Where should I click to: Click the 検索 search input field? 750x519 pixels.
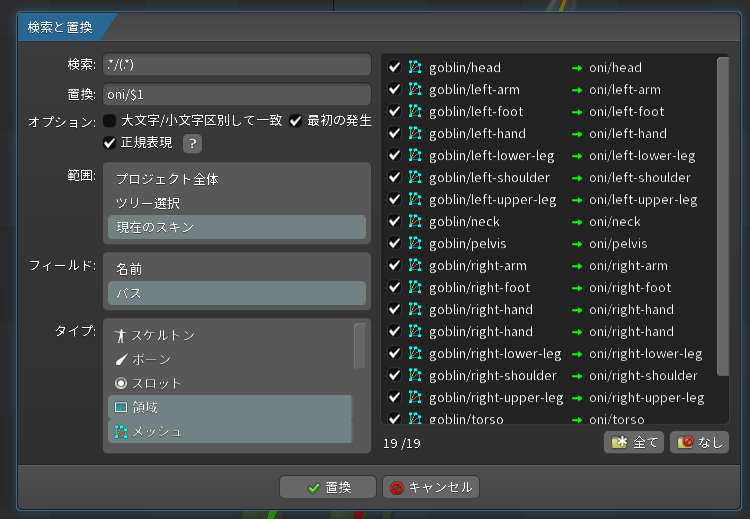237,64
